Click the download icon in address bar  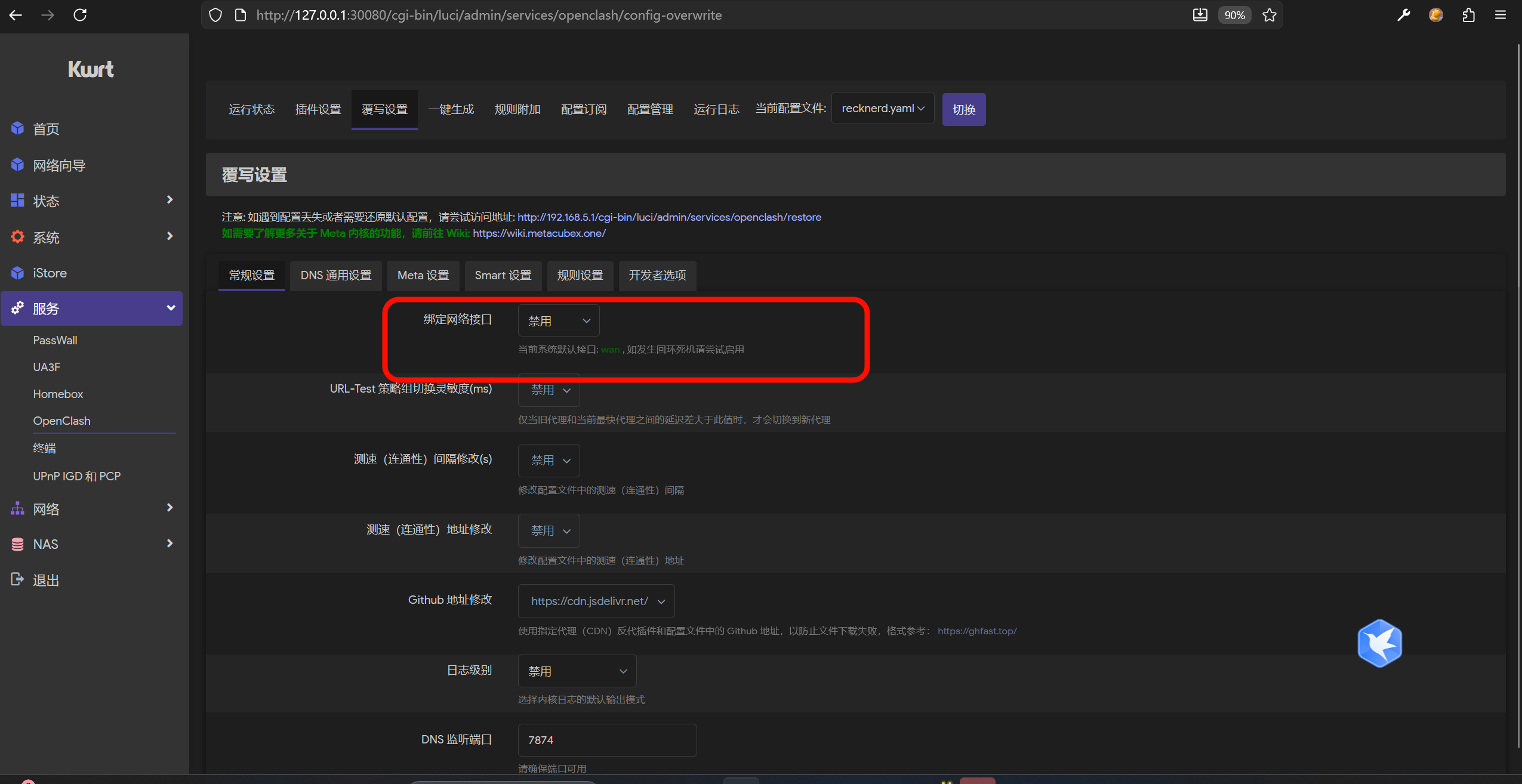(x=1200, y=15)
